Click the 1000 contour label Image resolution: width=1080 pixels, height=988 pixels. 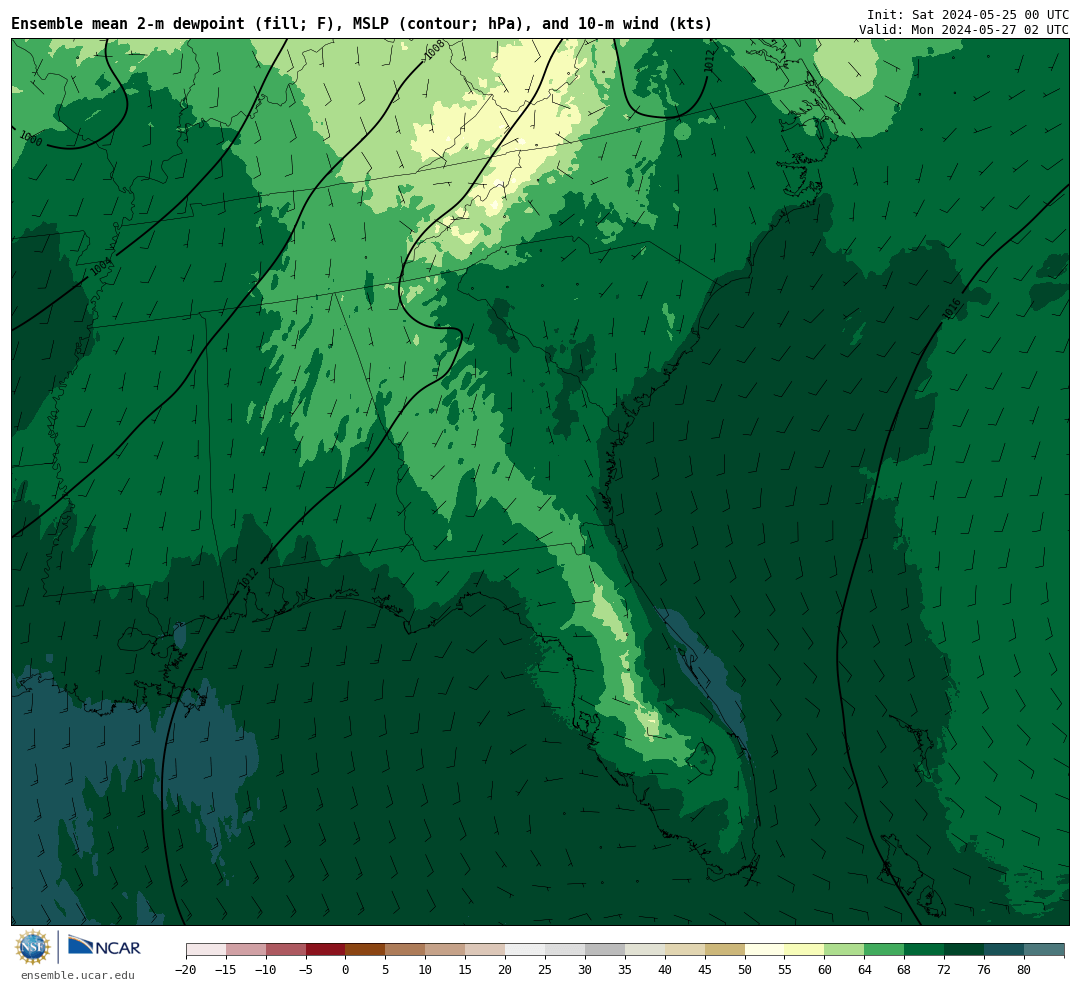click(31, 138)
